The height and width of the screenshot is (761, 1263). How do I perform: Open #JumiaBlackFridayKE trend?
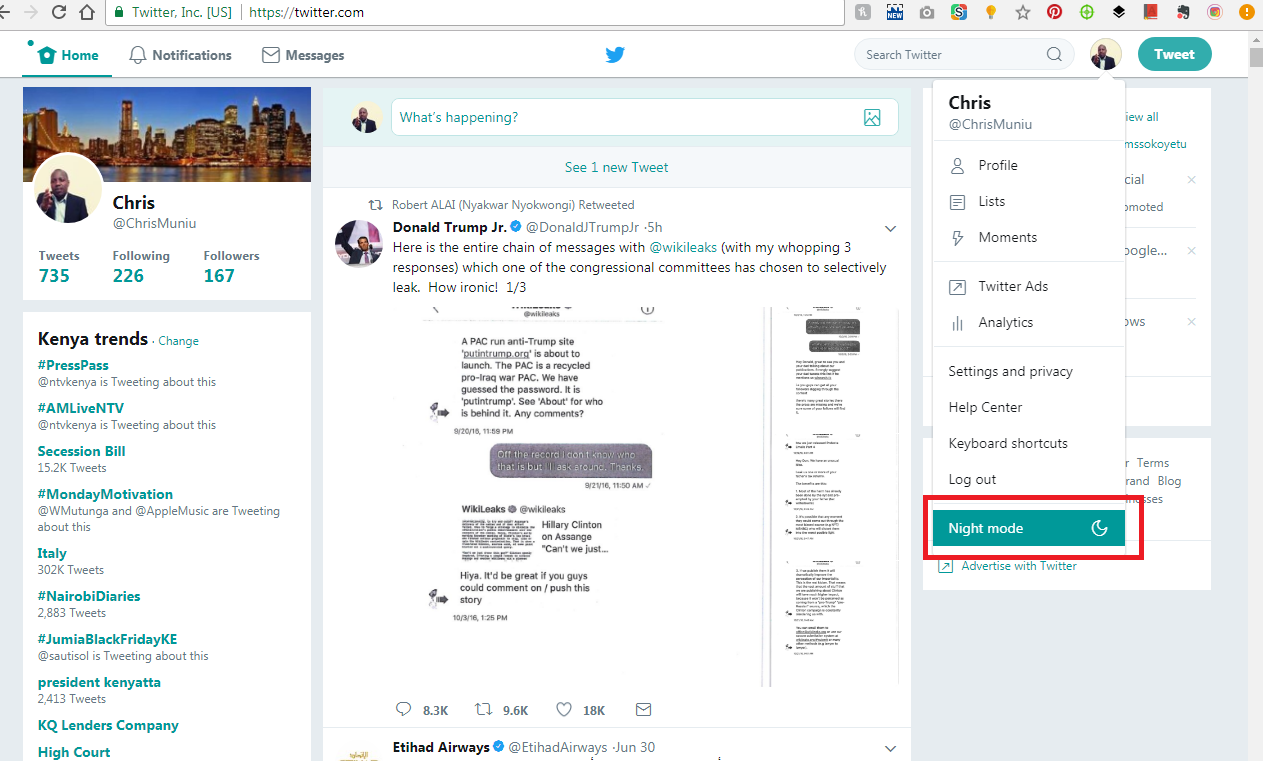point(107,639)
